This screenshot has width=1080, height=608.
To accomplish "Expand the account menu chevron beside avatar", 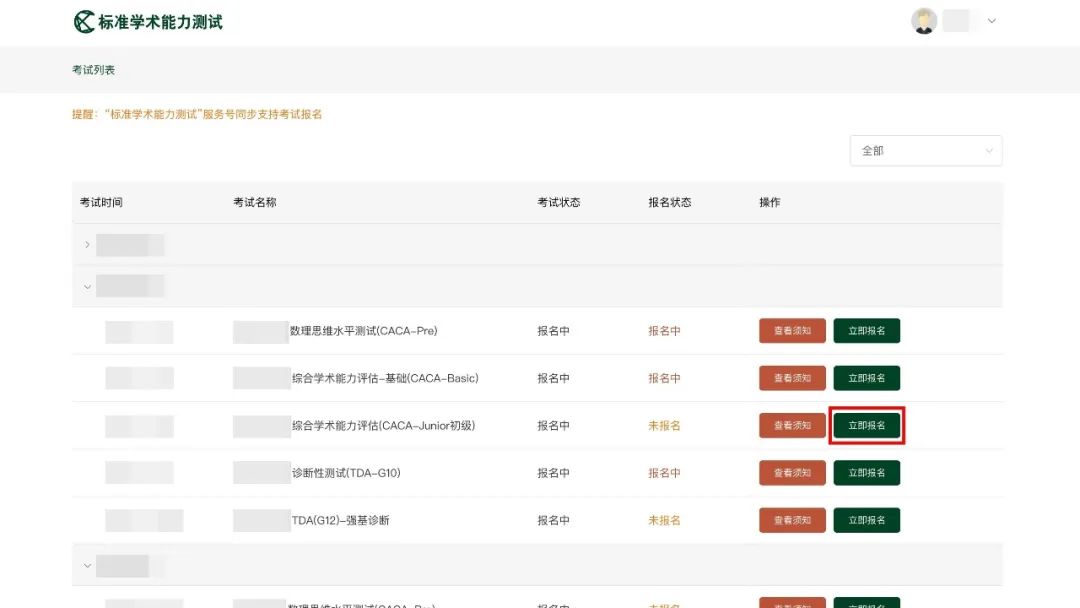I will coord(991,21).
